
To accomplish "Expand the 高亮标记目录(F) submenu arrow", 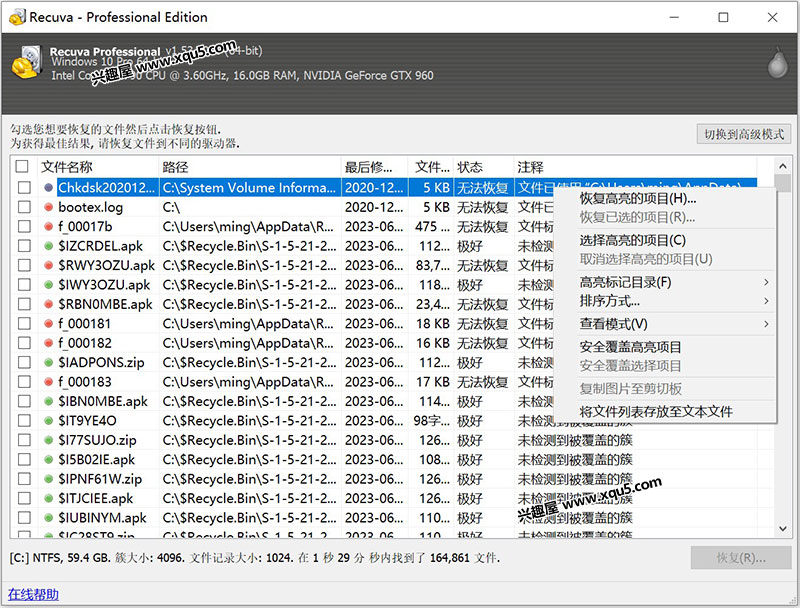I will (766, 282).
